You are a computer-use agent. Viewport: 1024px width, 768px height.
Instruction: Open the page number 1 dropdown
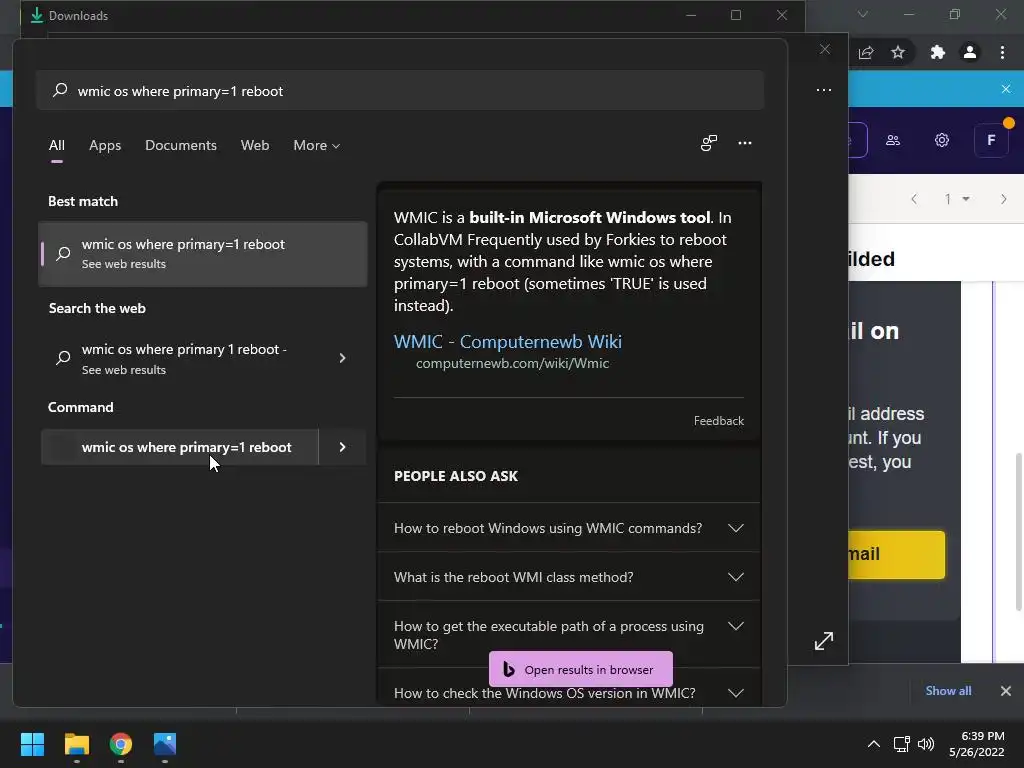click(957, 199)
